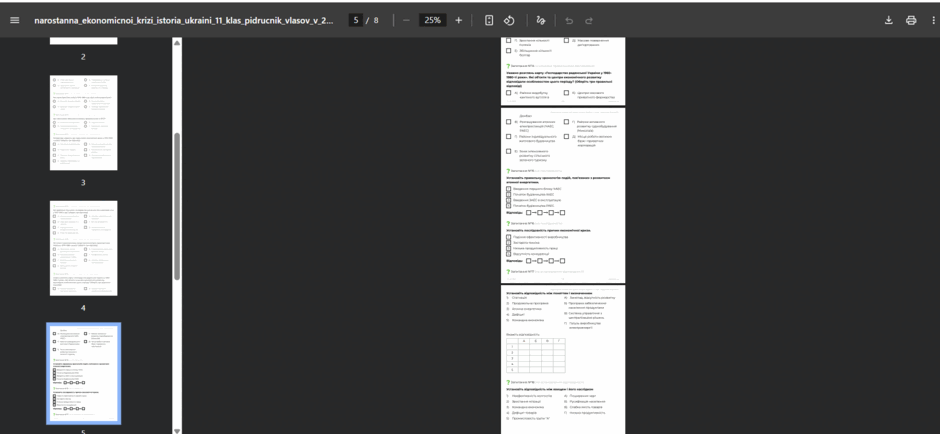Zoom out with the minus icon
Image resolution: width=940 pixels, height=434 pixels.
point(406,20)
